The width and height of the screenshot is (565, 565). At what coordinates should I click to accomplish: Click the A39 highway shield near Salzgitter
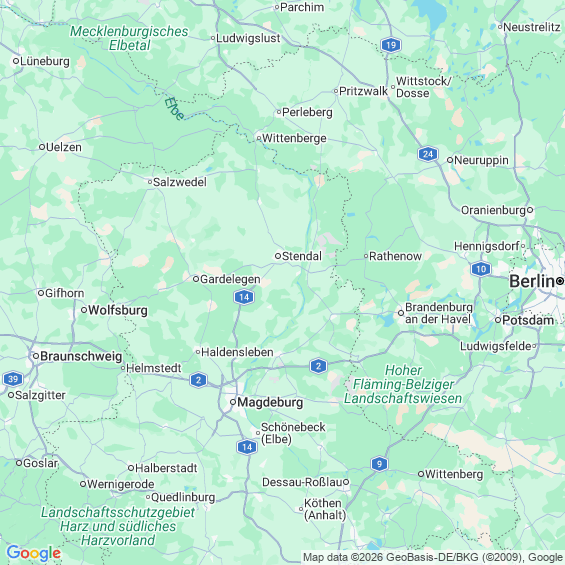point(13,379)
